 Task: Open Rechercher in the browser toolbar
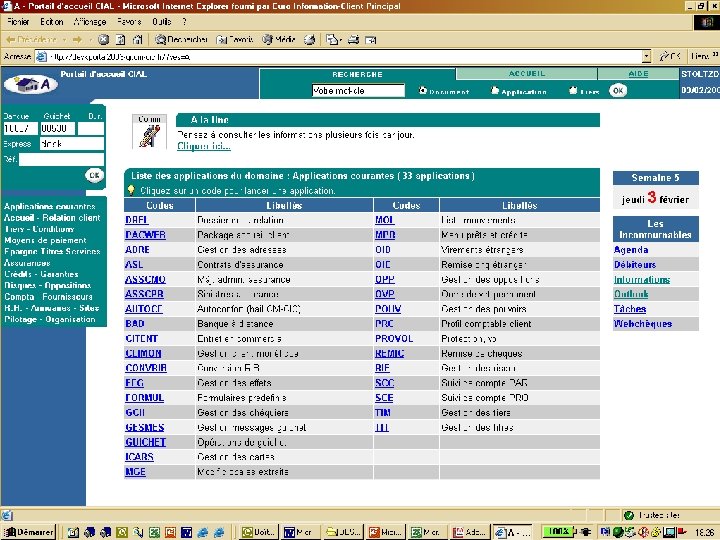point(180,40)
